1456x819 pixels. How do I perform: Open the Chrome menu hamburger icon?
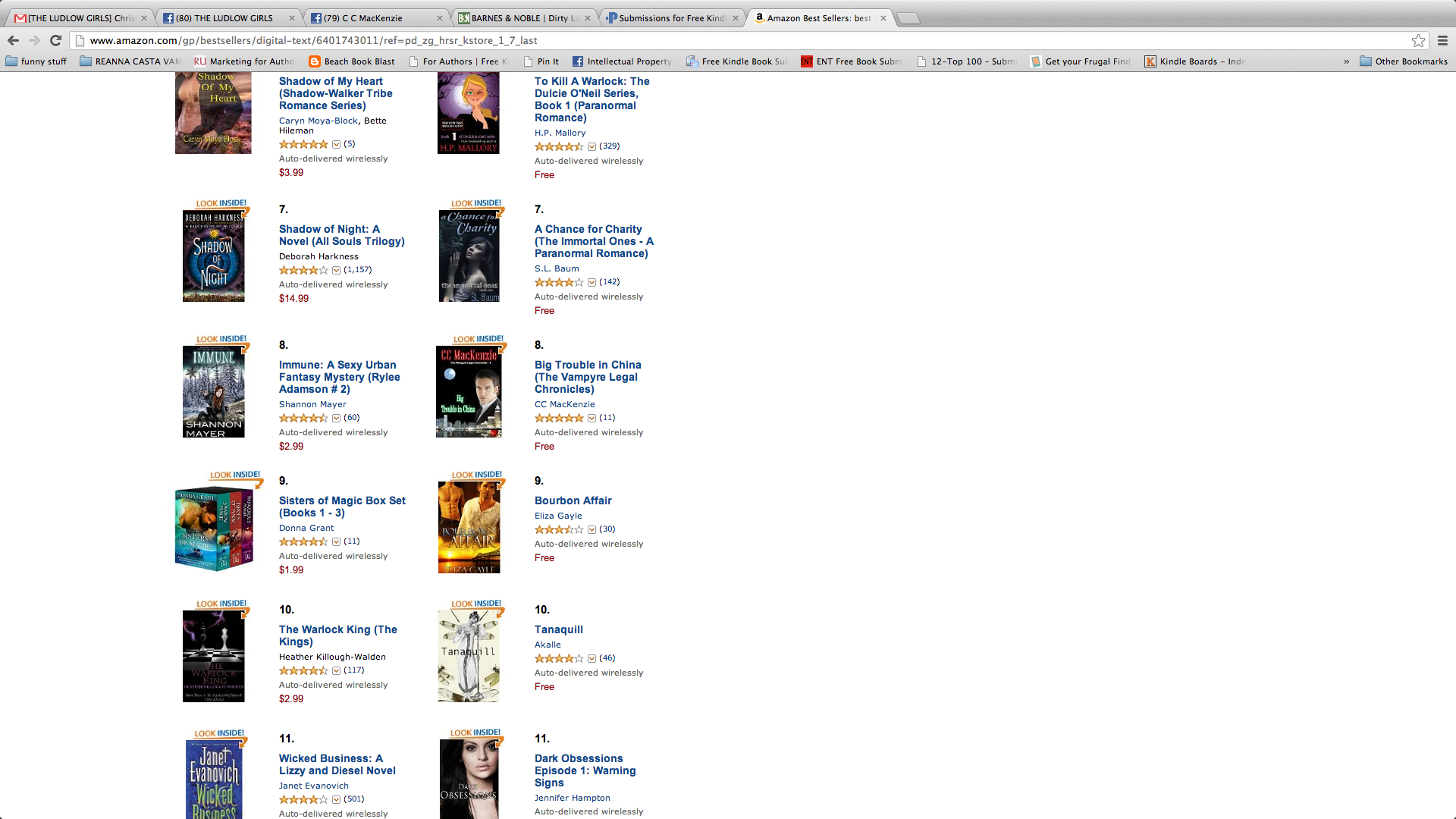pos(1442,41)
